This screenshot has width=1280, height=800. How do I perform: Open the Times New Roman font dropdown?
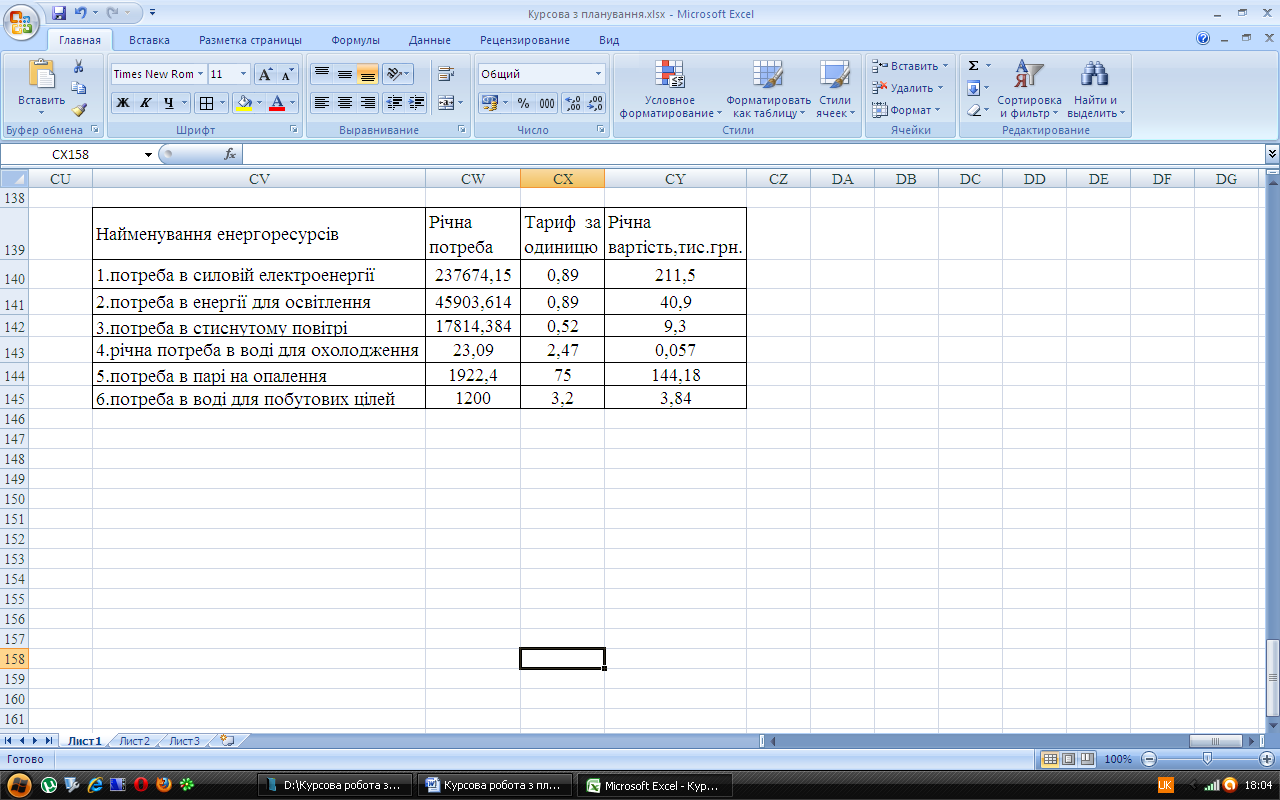click(x=201, y=74)
